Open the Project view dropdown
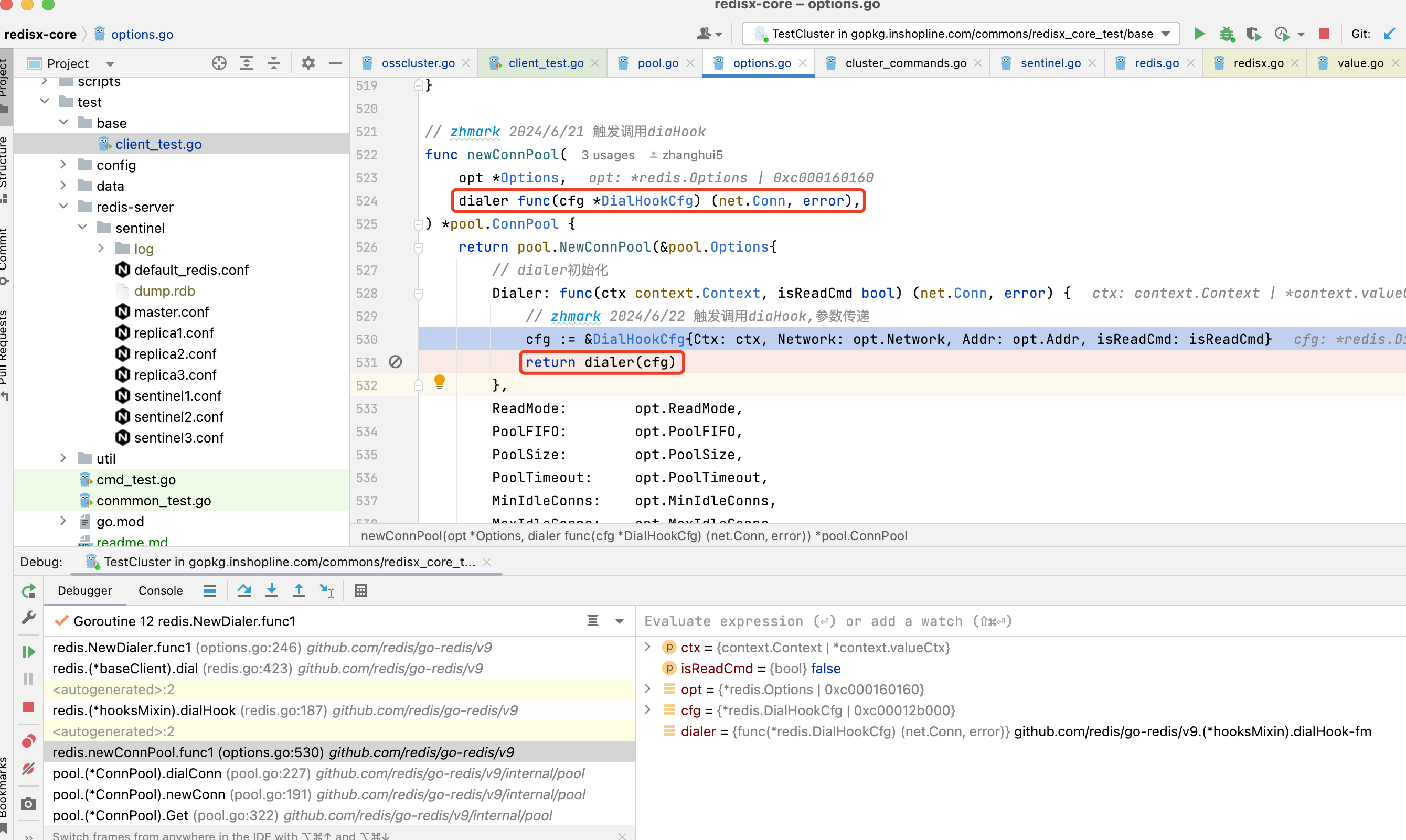 (110, 64)
